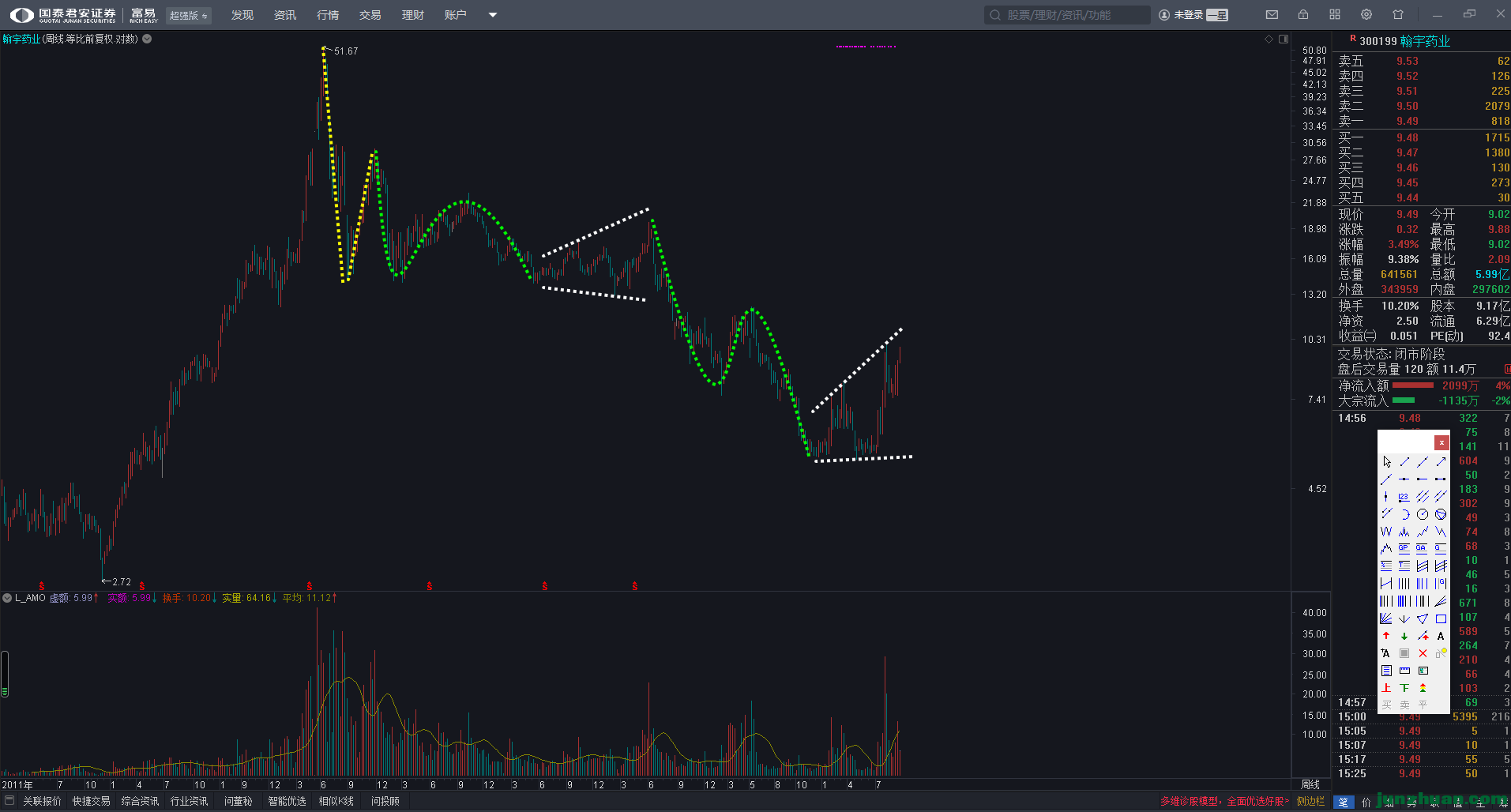Open the 问投顾 tab
This screenshot has width=1511, height=812.
pyautogui.click(x=385, y=801)
